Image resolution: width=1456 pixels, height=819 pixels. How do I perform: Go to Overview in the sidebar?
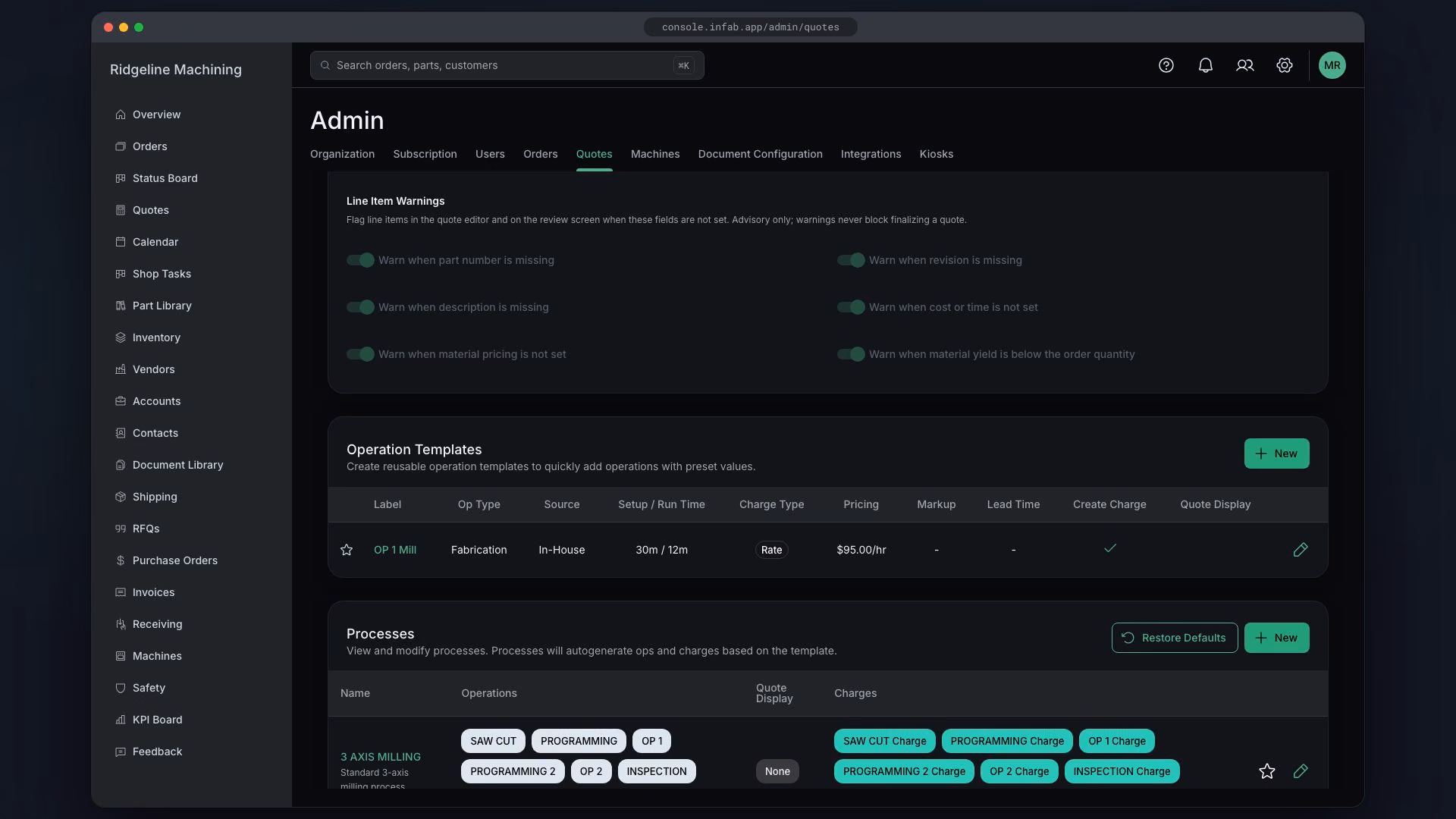point(156,115)
